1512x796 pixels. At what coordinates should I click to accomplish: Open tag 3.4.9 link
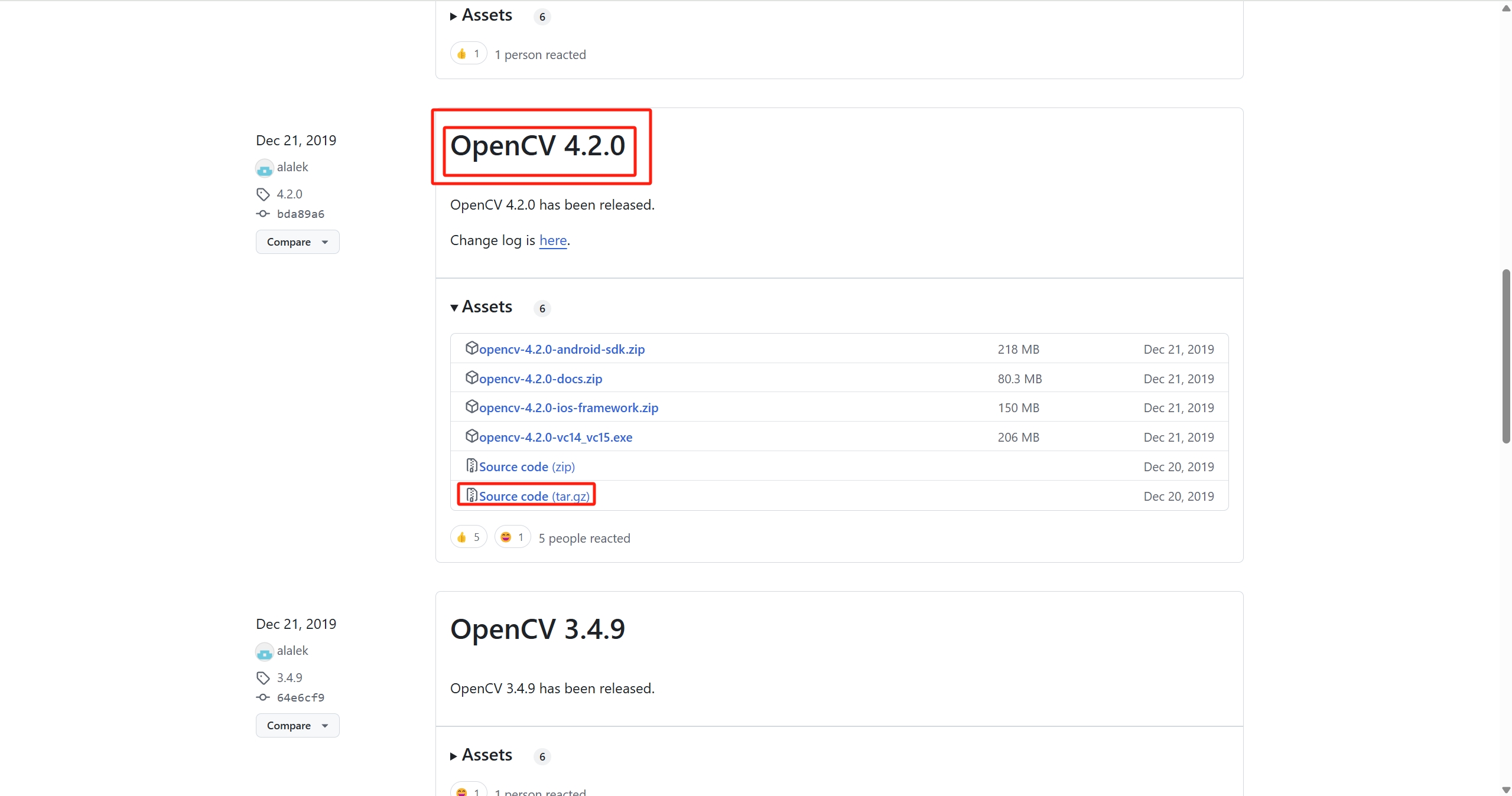tap(290, 678)
